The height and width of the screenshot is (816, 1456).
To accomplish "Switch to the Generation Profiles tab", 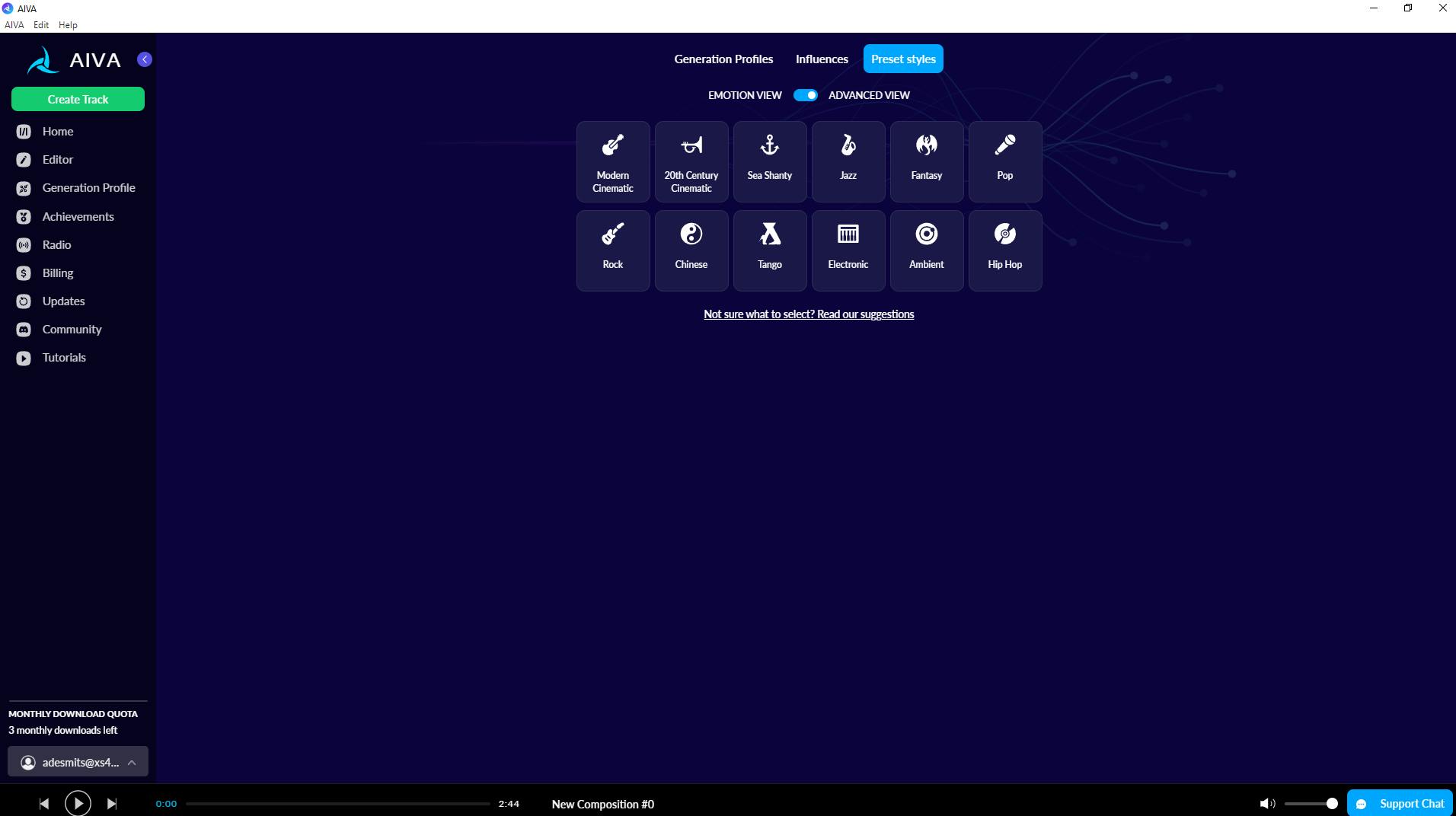I will pos(723,59).
